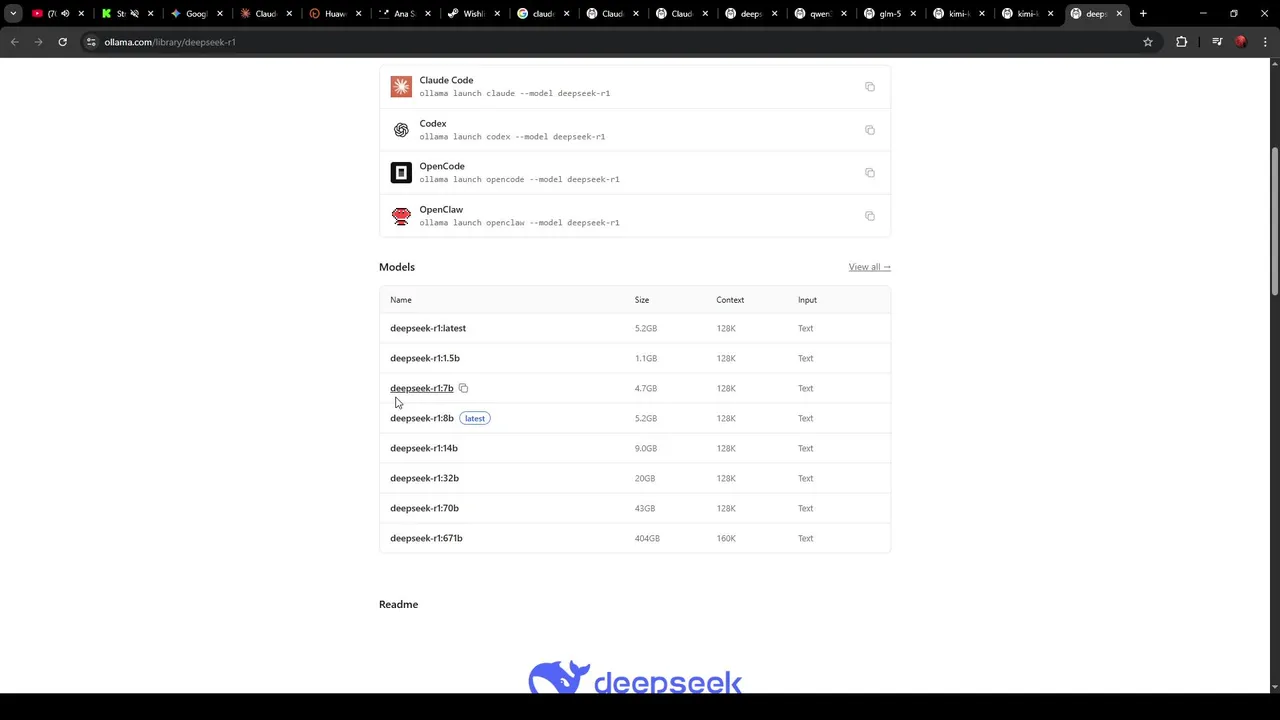This screenshot has height=720, width=1280.
Task: Copy the Codex launch command
Action: 870,130
